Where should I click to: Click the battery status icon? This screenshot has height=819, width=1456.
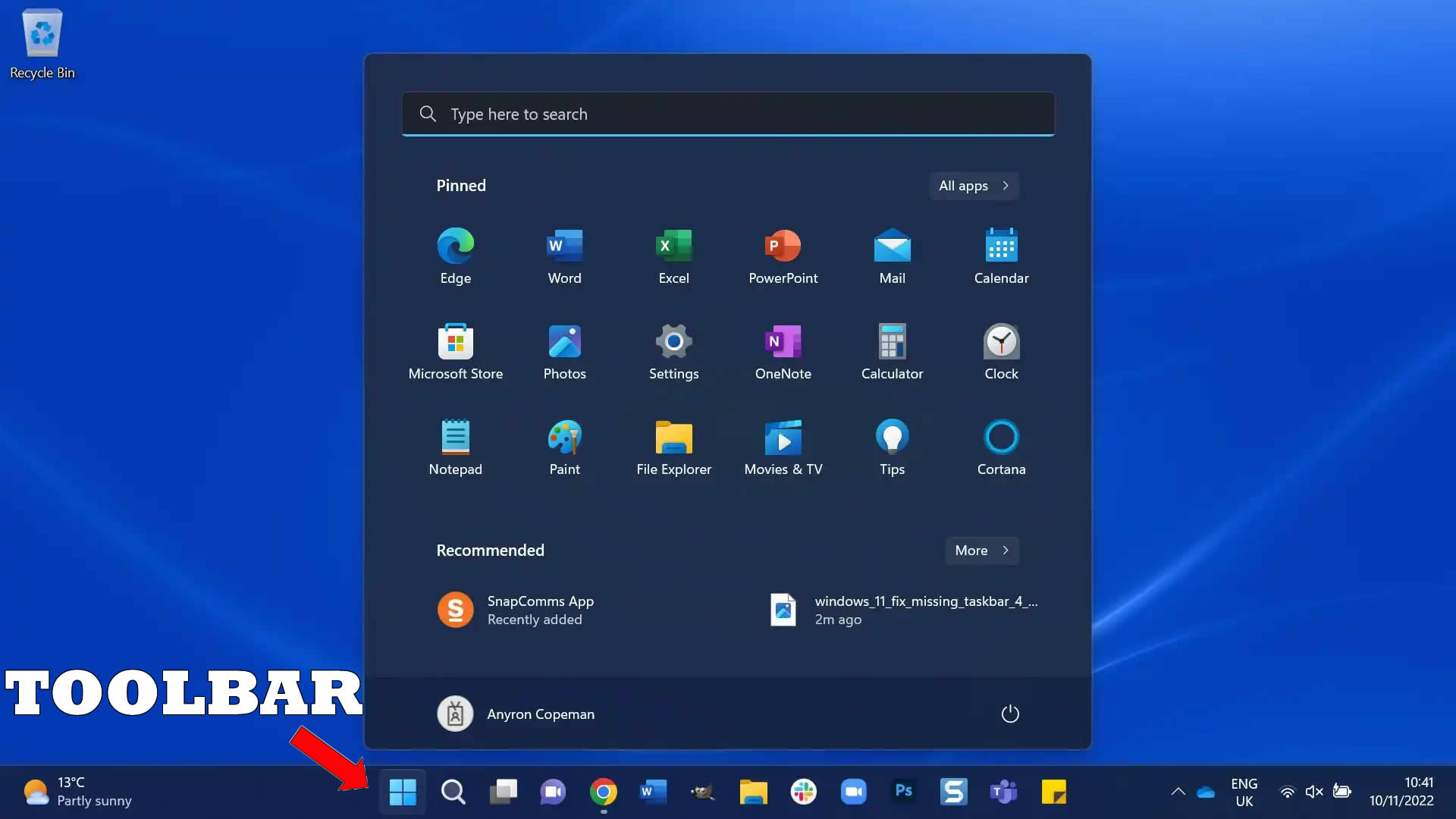click(x=1341, y=792)
